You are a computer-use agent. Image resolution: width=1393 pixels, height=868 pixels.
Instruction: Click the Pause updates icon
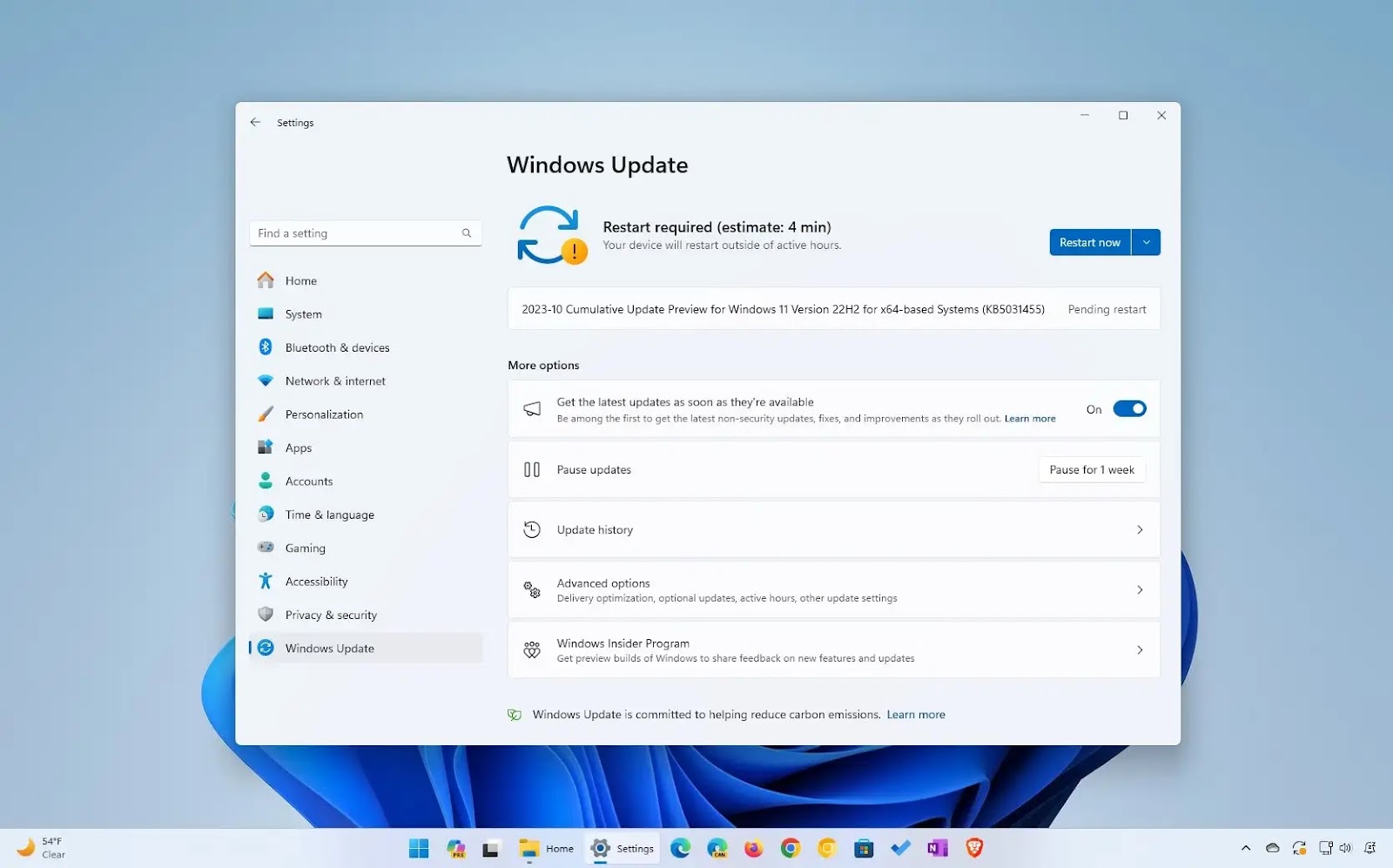point(532,470)
